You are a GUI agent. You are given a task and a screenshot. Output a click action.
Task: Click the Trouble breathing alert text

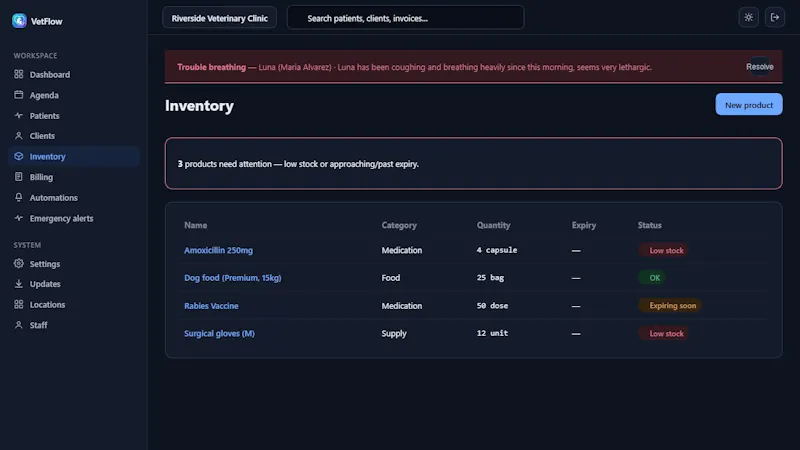[414, 67]
